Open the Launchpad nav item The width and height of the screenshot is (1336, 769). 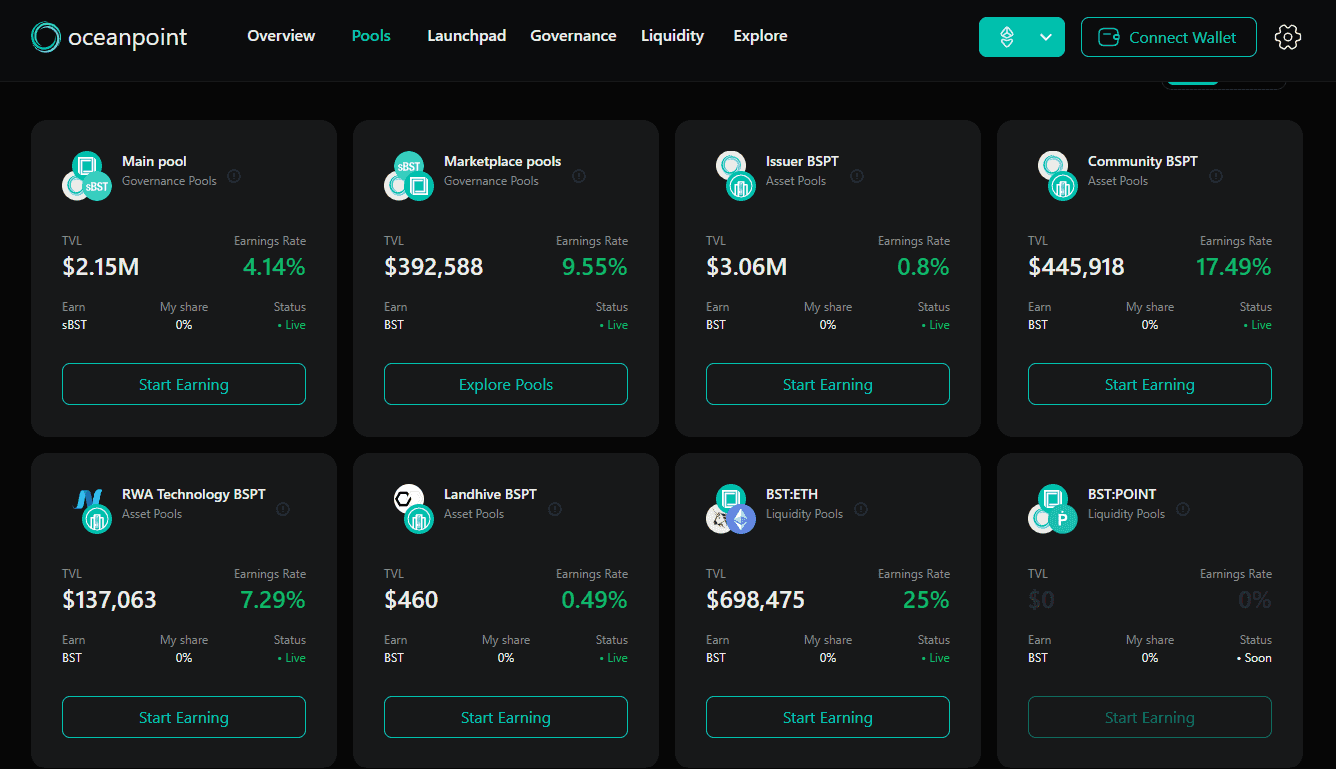pos(466,36)
